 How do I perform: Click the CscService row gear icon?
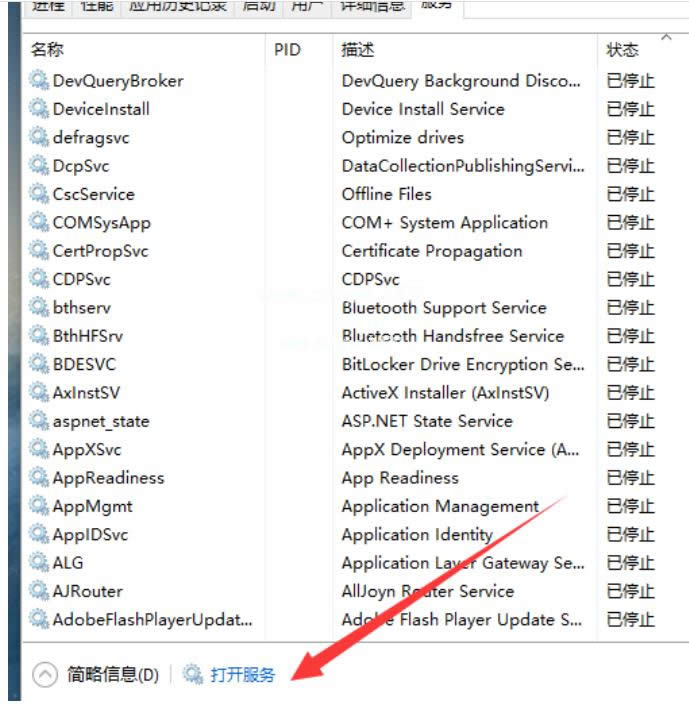tap(39, 194)
